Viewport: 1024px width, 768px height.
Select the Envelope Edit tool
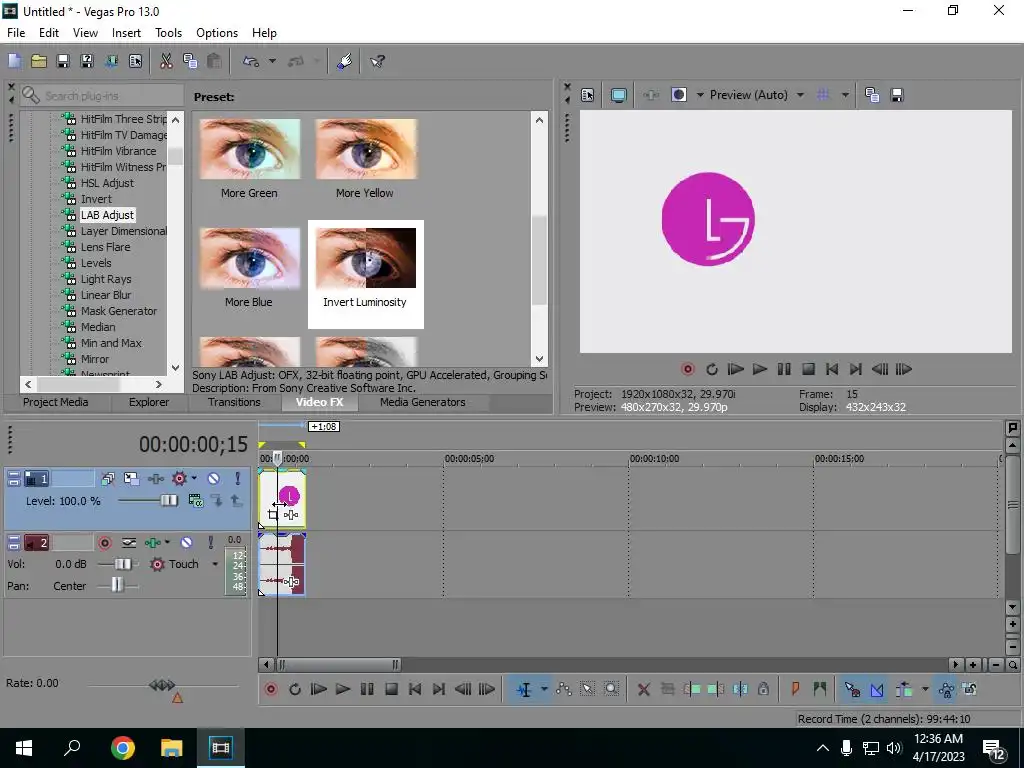pos(564,689)
